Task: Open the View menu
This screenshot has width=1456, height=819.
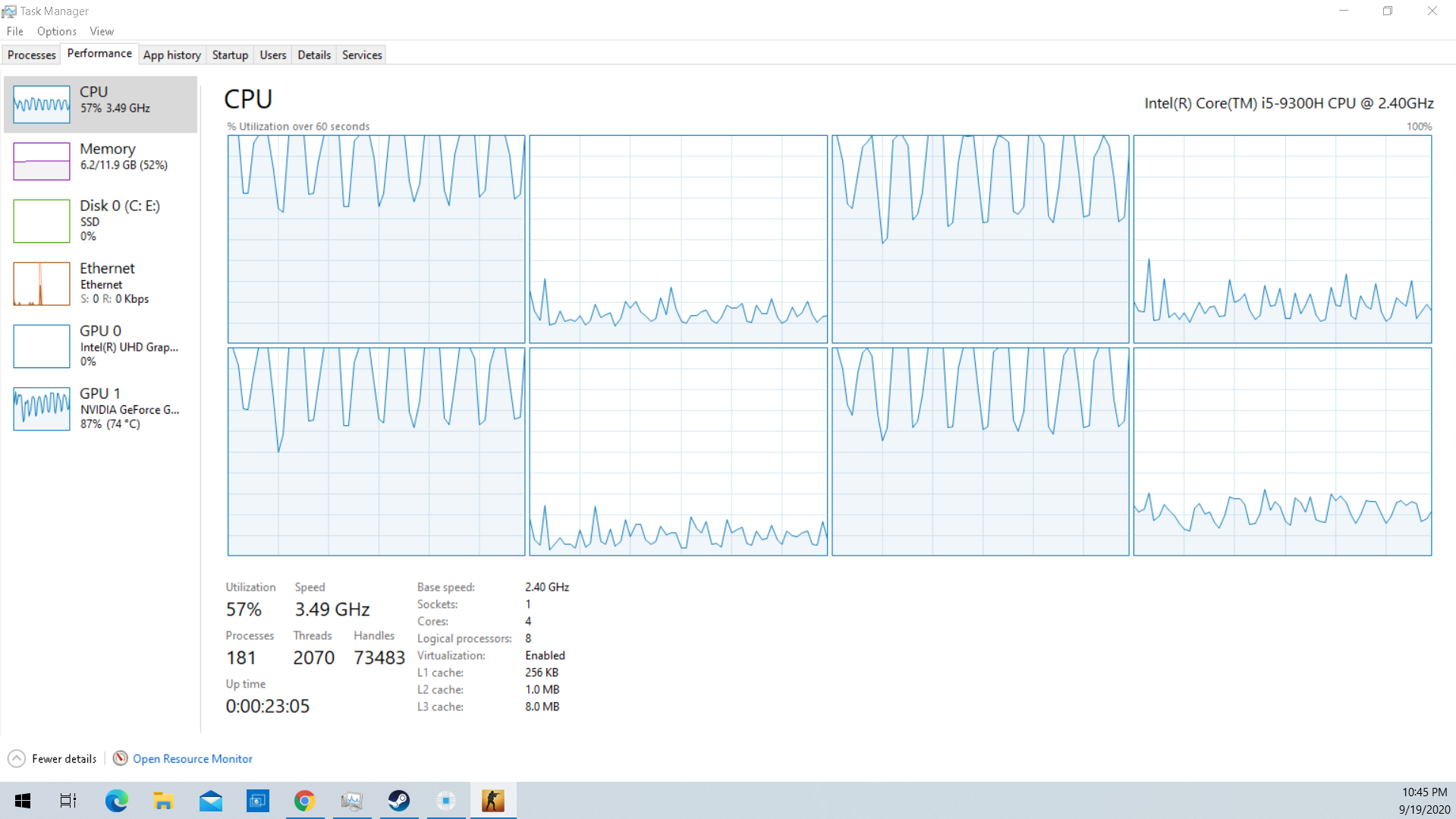Action: [x=102, y=31]
